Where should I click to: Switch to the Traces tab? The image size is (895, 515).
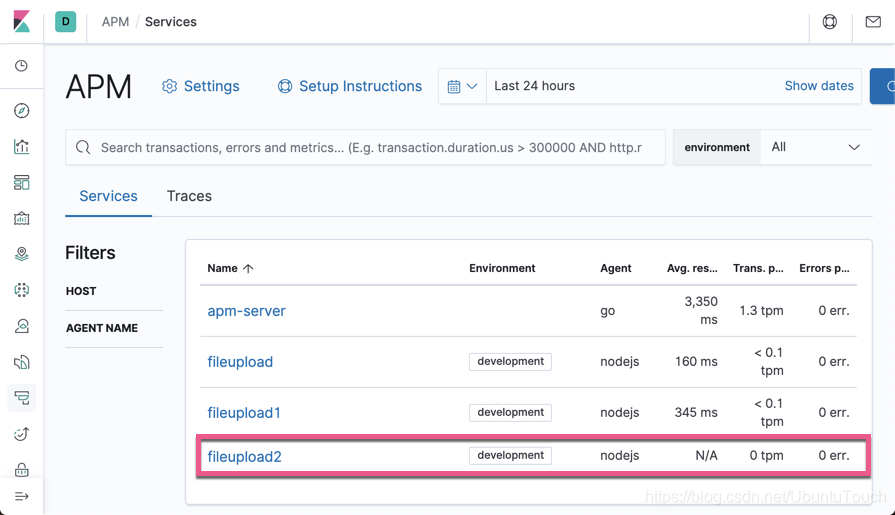pyautogui.click(x=189, y=196)
